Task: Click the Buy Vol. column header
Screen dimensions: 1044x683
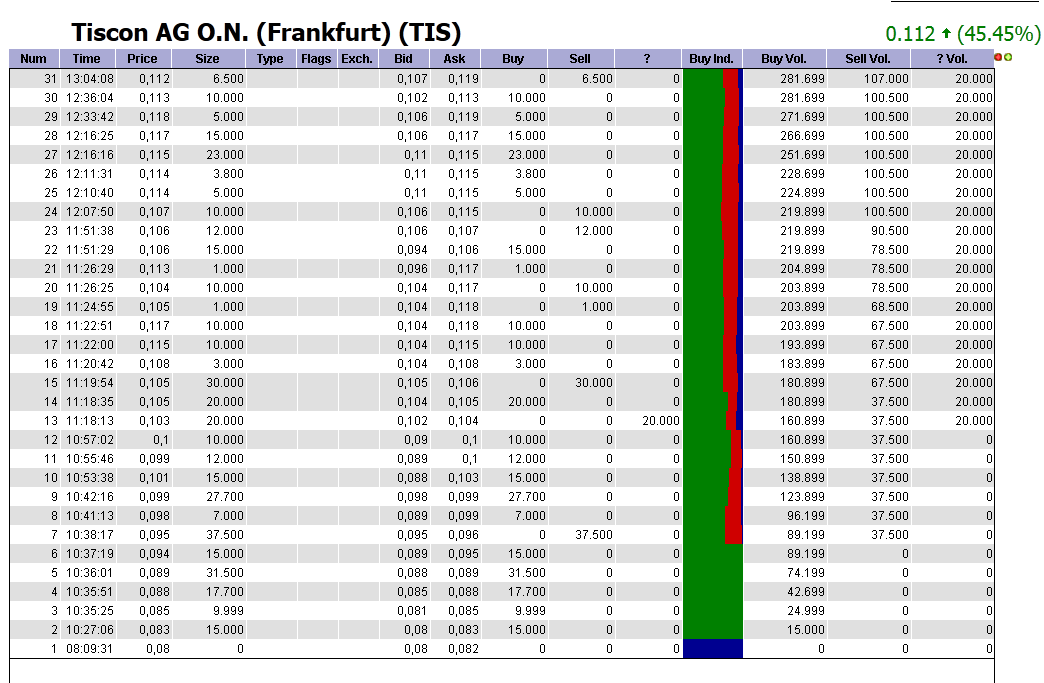Action: coord(784,58)
